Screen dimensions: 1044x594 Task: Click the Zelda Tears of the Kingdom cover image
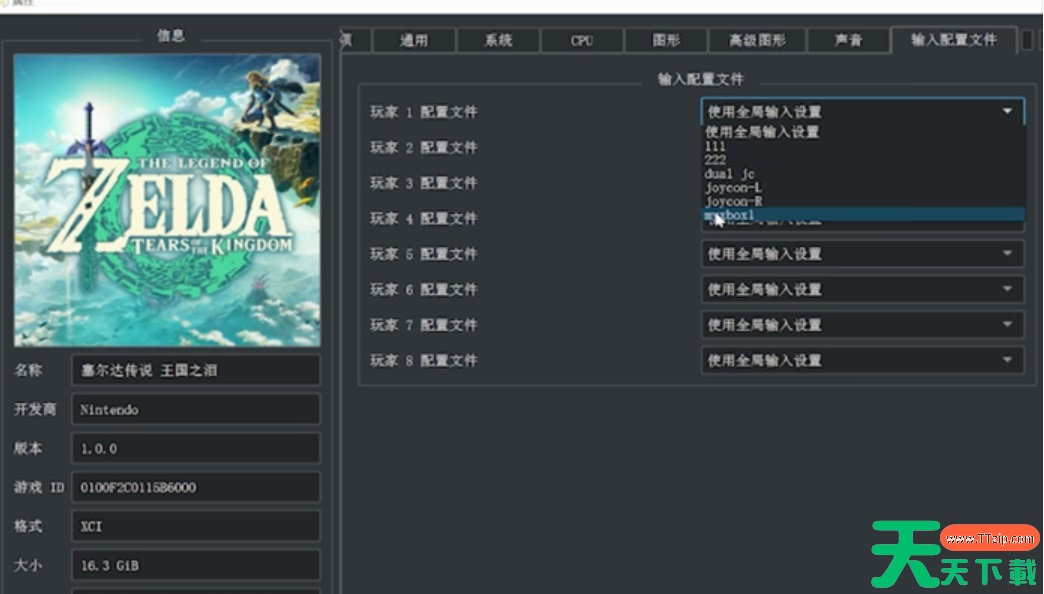[167, 200]
